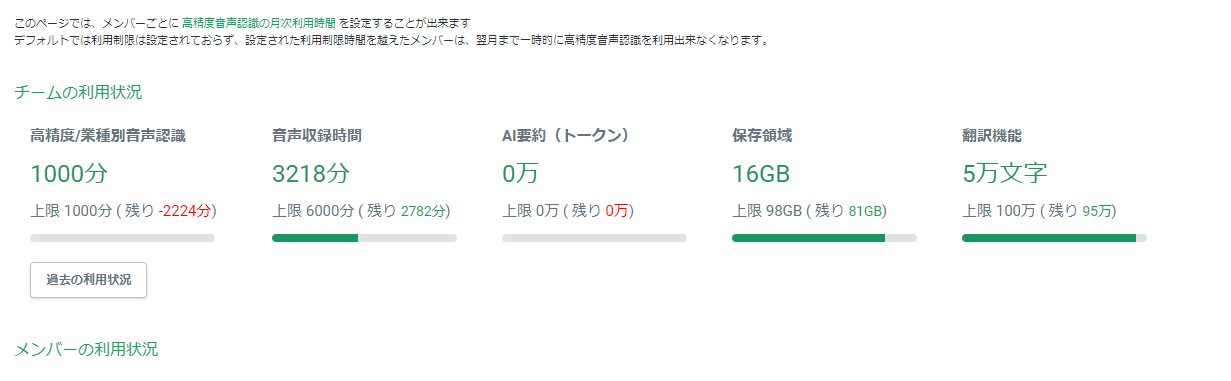Click the 5万文字 translation value

click(x=1005, y=174)
